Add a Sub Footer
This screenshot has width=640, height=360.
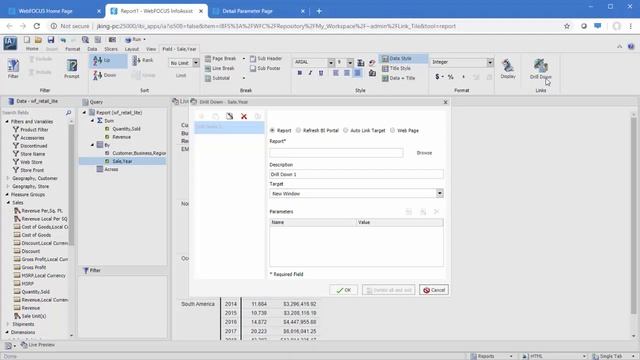[x=265, y=68]
